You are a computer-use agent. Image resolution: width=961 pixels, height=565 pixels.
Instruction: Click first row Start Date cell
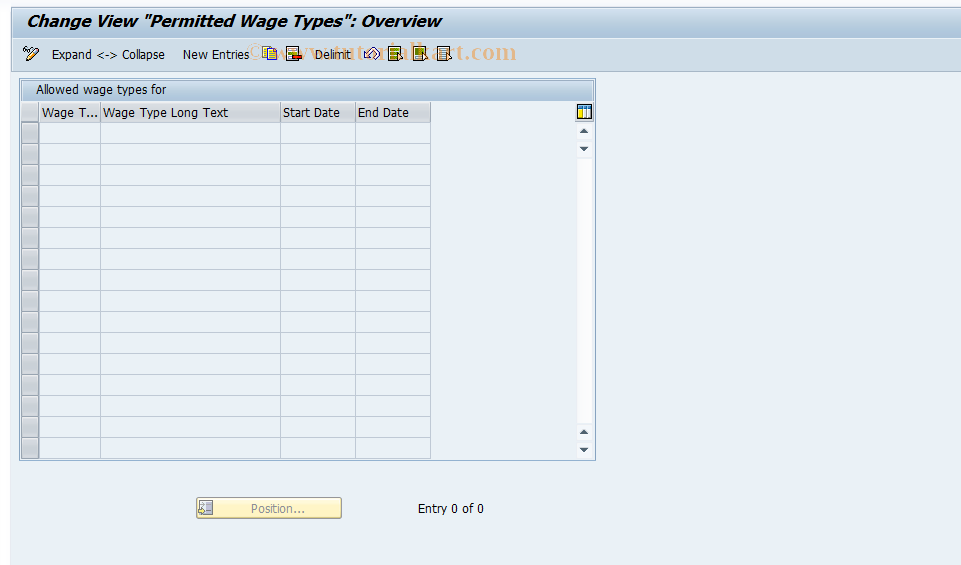[318, 133]
